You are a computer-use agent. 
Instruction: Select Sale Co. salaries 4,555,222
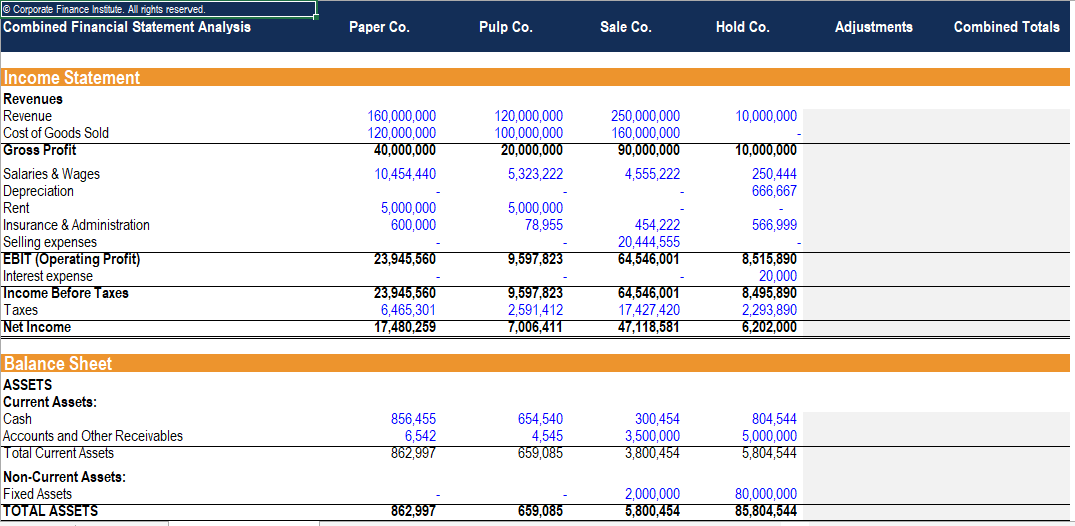pyautogui.click(x=653, y=174)
